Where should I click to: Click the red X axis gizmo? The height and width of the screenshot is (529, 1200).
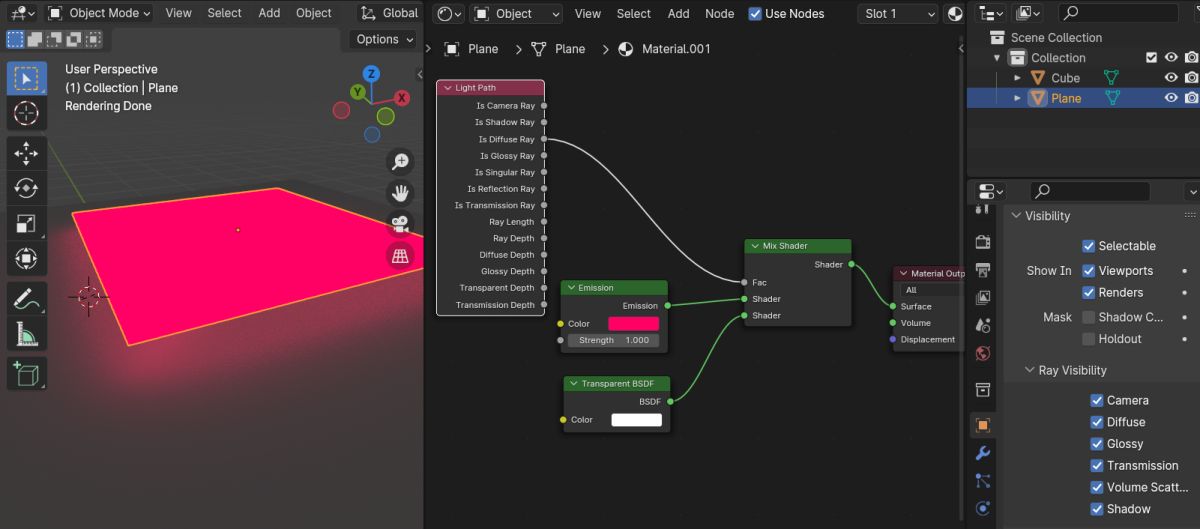coord(402,98)
